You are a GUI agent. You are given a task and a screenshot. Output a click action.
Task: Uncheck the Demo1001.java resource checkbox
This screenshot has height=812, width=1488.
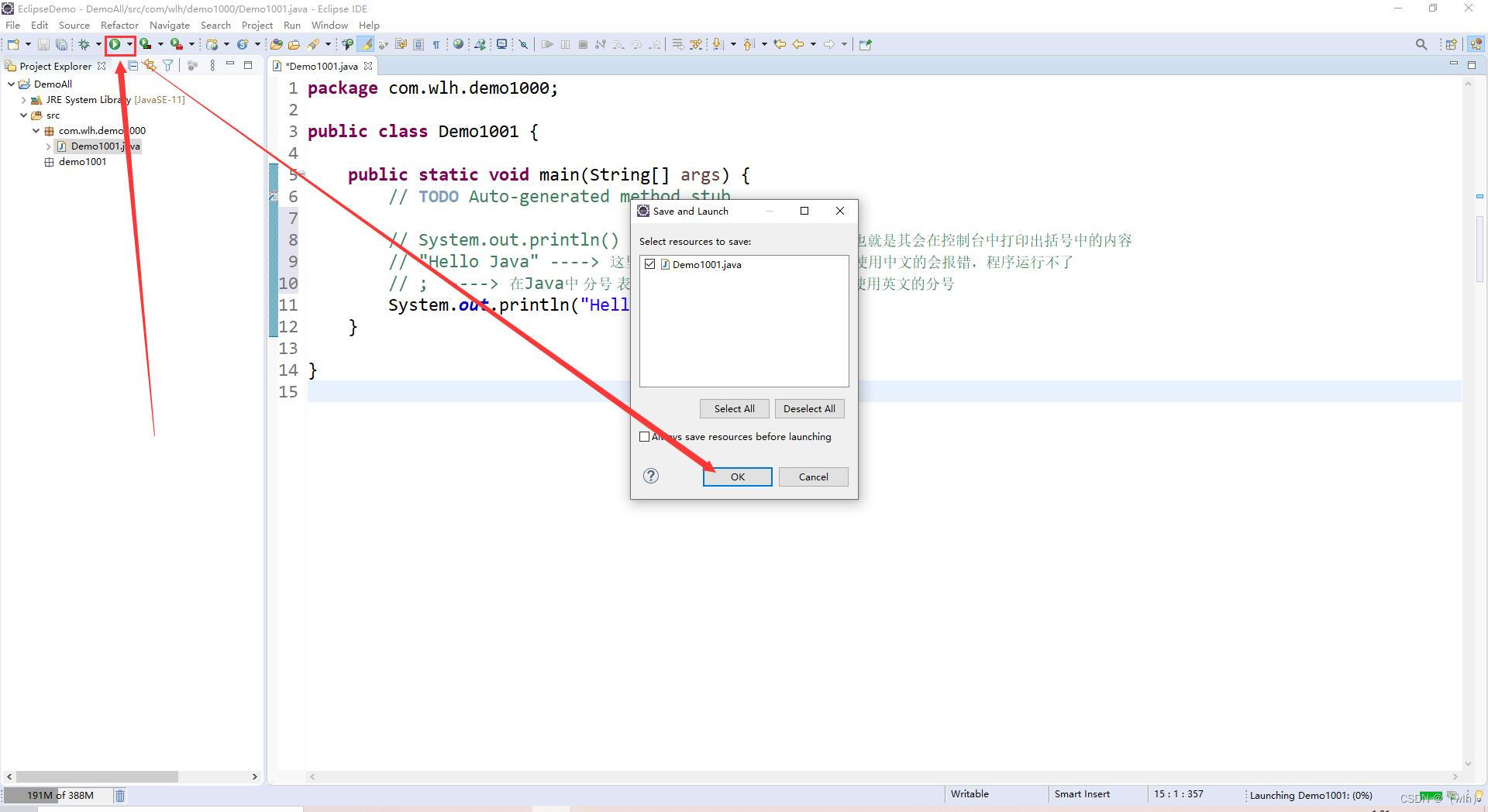point(649,264)
